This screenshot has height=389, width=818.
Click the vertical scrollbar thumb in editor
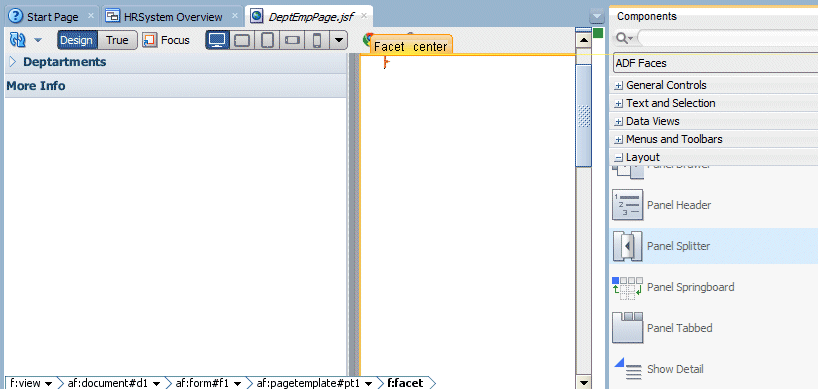[583, 116]
